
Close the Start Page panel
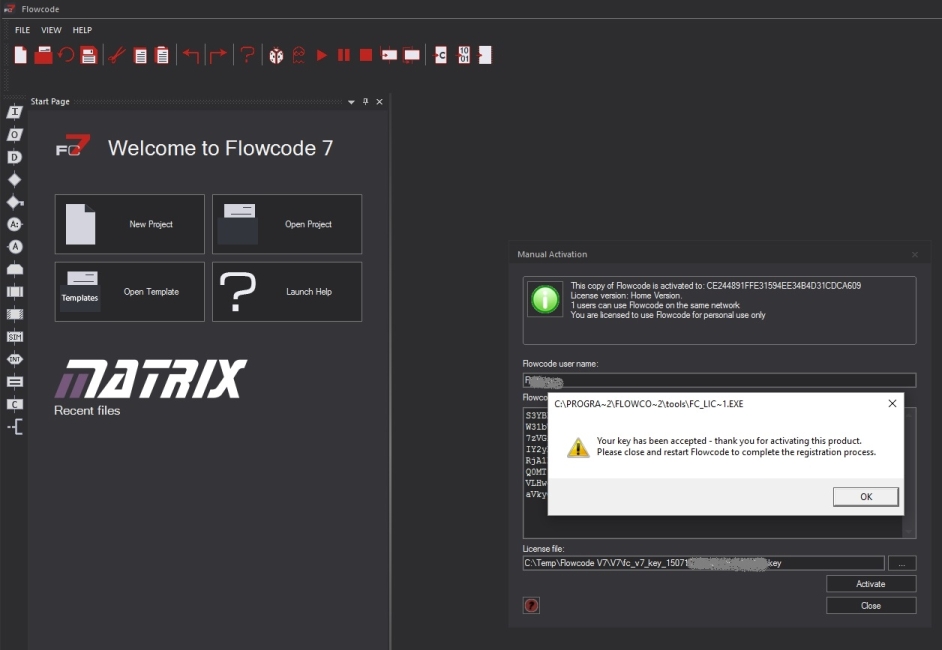pos(380,102)
